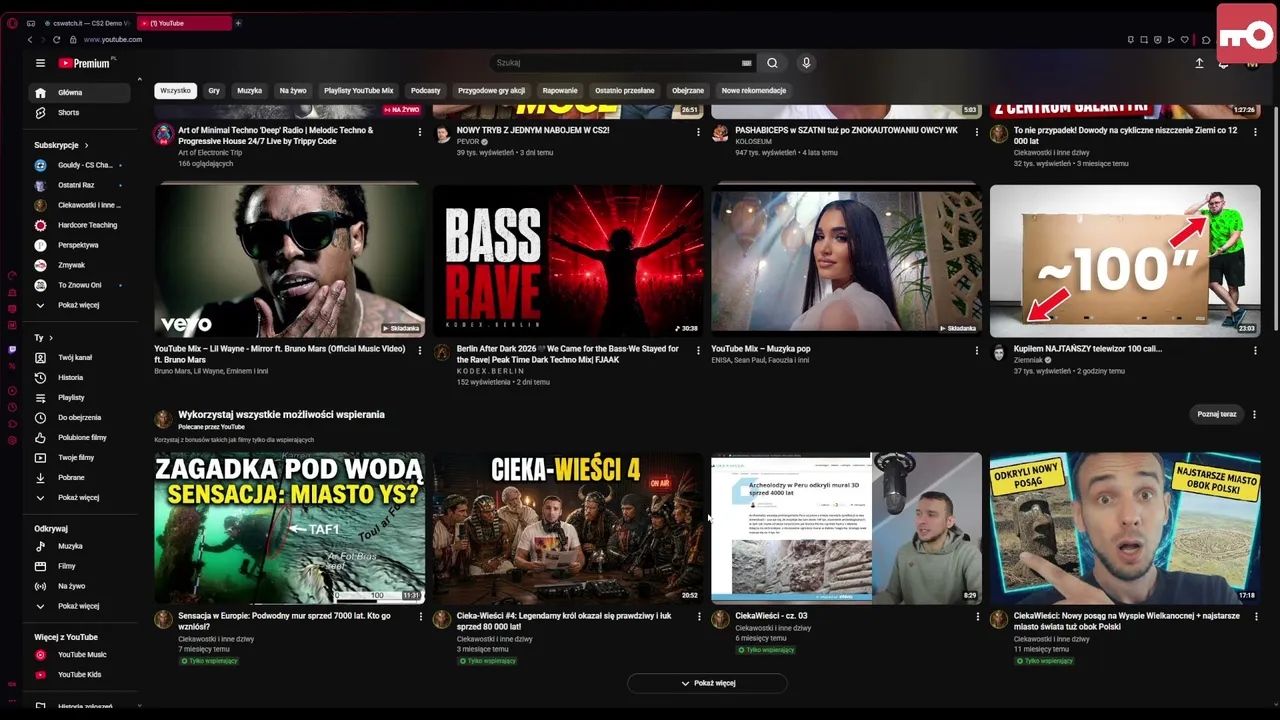Open the on-screen keyboard in search box
Image resolution: width=1280 pixels, height=720 pixels.
coord(746,63)
